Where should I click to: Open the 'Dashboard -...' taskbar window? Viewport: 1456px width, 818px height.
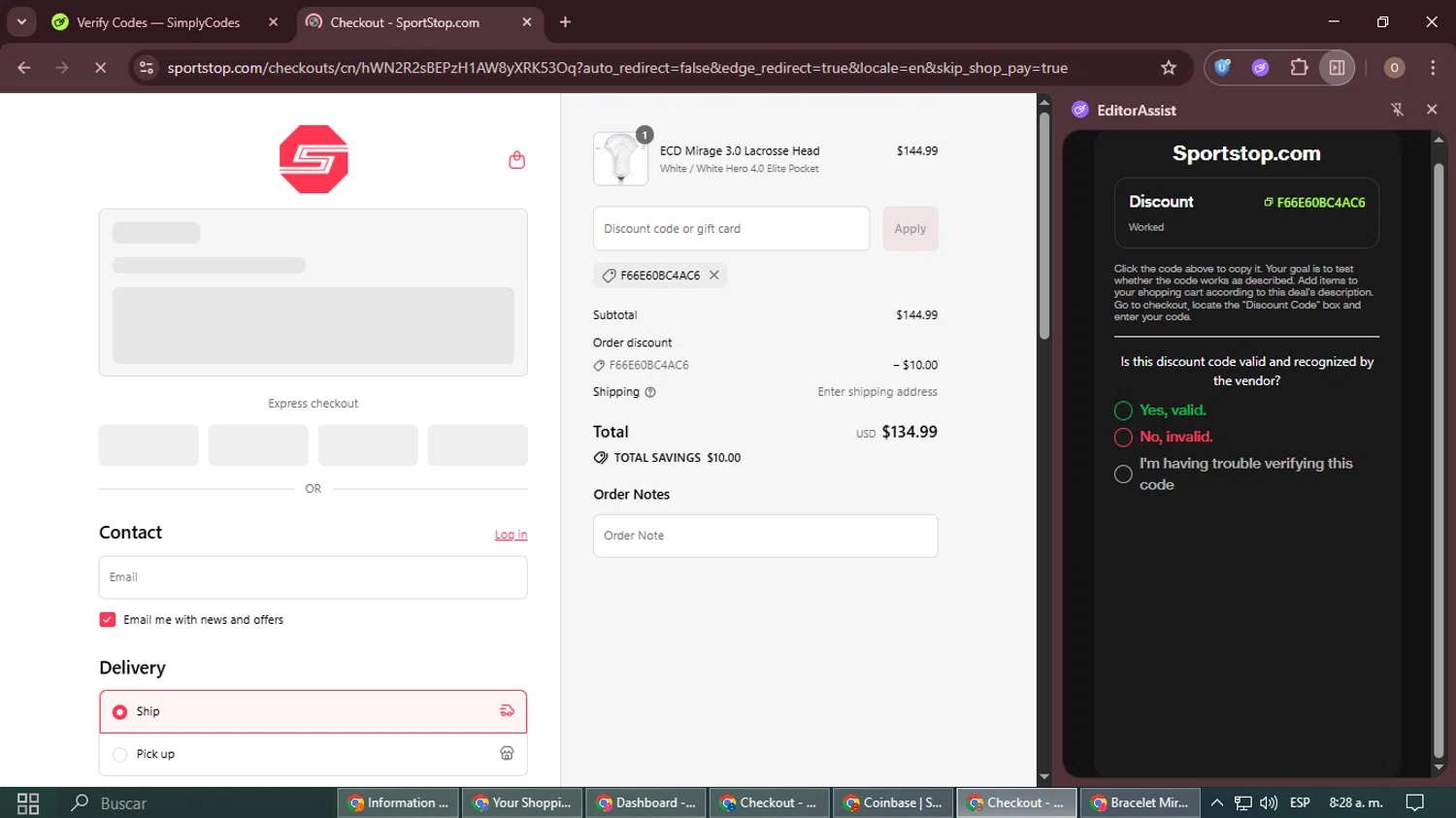point(646,802)
